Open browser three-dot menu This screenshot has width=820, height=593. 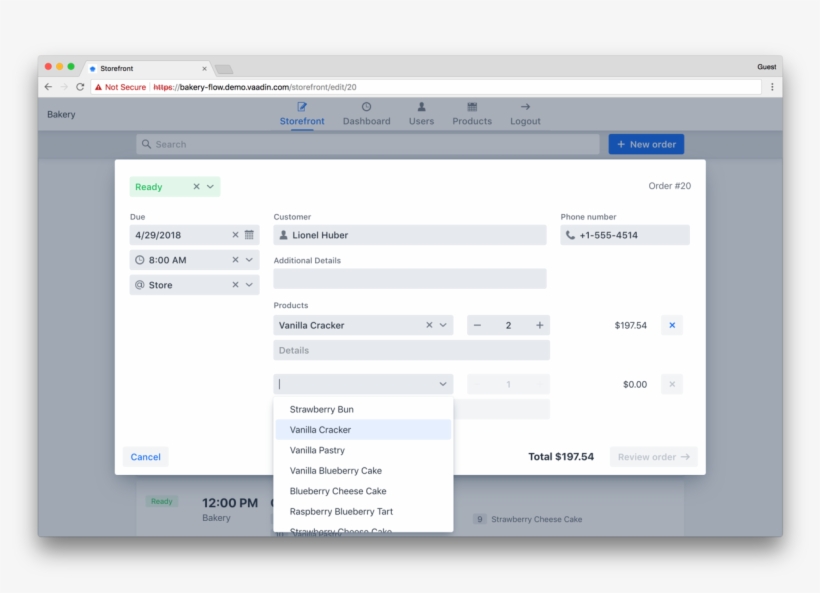pyautogui.click(x=772, y=87)
